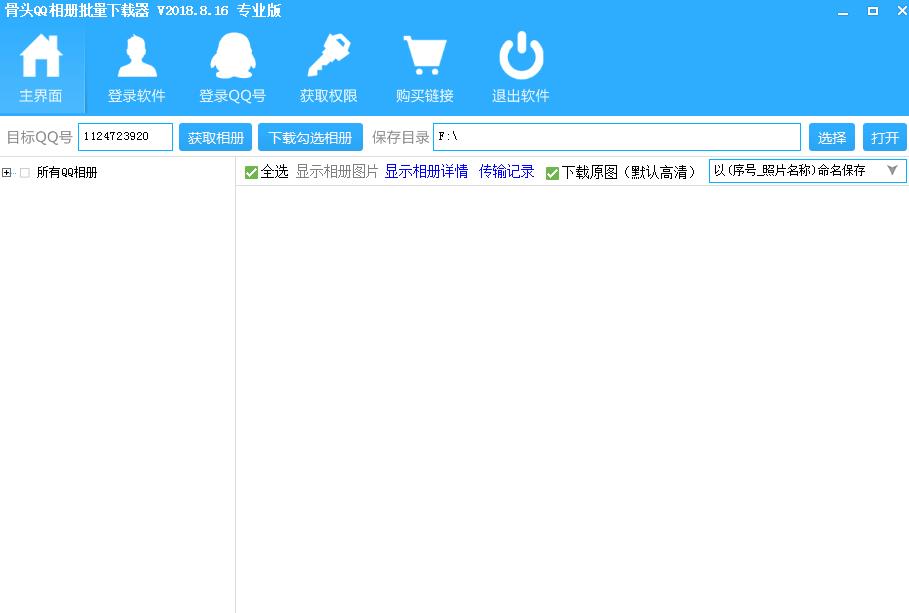Focus the 目标QQ号 input field
Image resolution: width=909 pixels, height=613 pixels.
125,137
